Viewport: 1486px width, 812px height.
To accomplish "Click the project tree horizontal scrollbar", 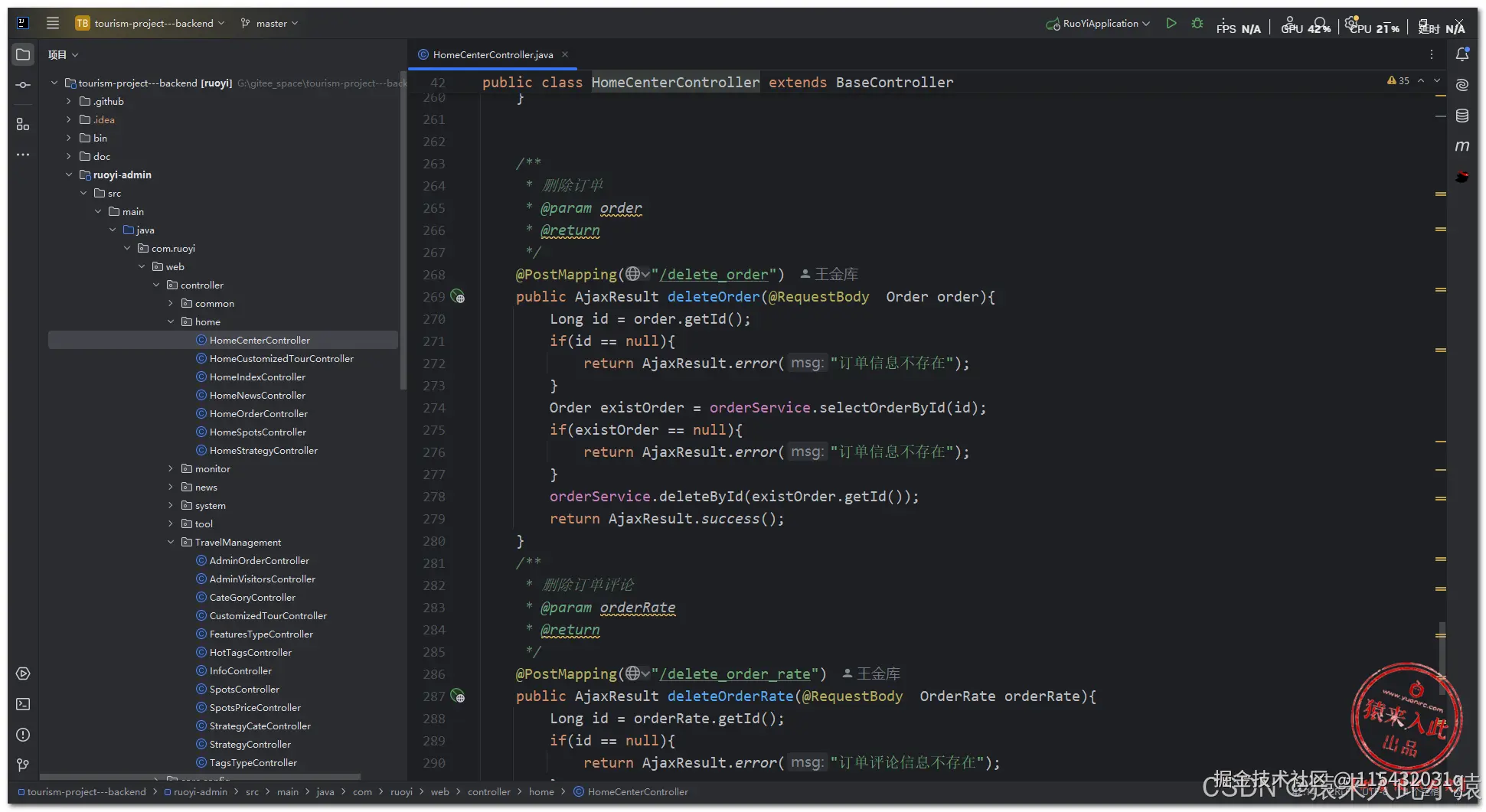I will (201, 776).
